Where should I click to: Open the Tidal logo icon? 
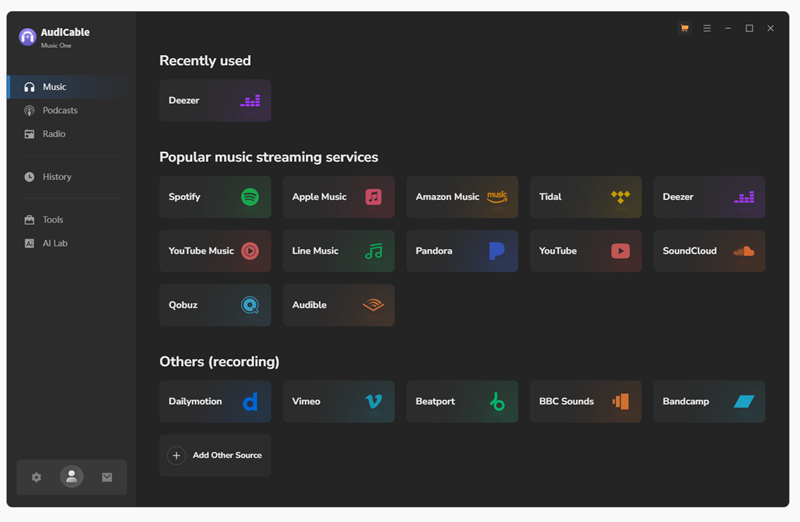(620, 197)
